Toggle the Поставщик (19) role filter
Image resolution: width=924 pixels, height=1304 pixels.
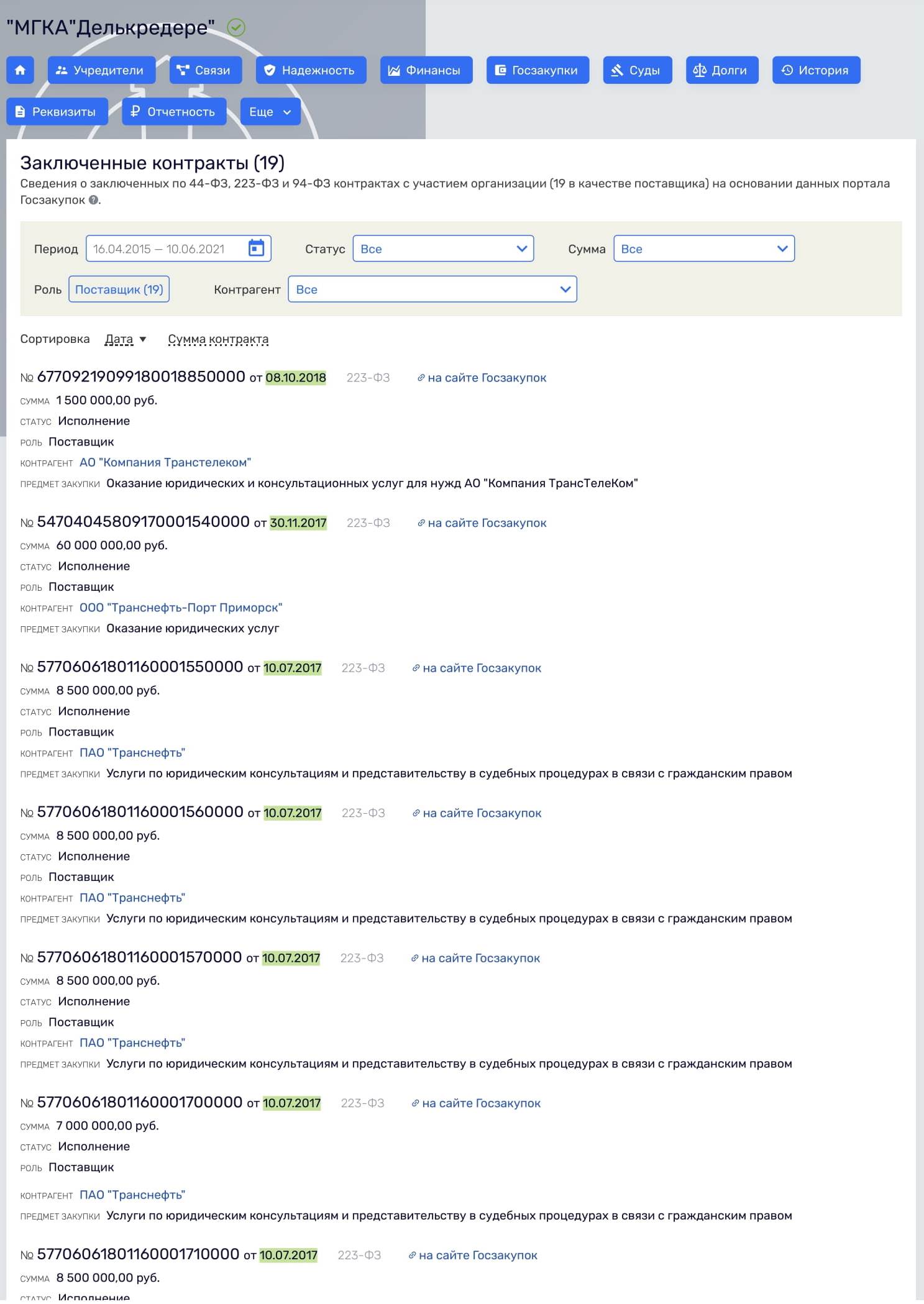coord(119,290)
